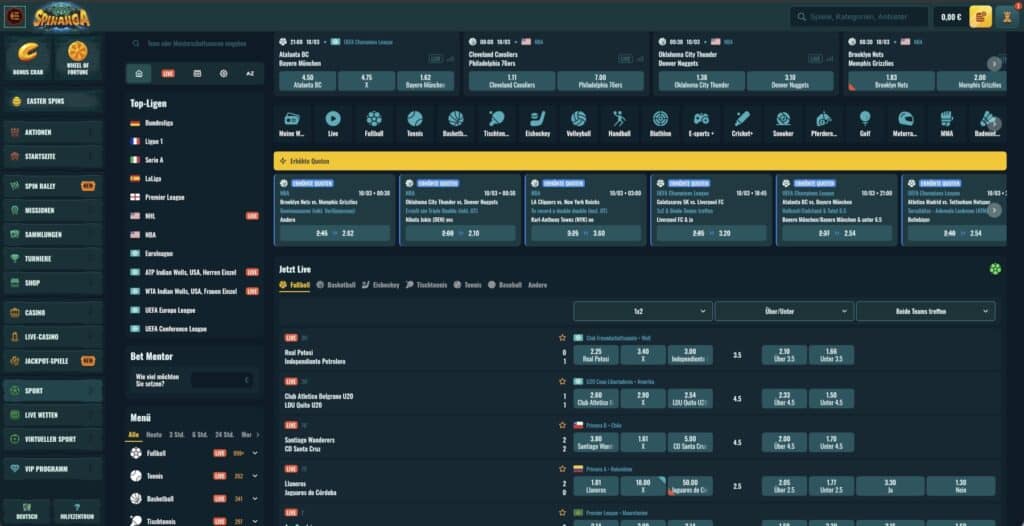
Task: Show more time filters with Menü arrow
Action: tap(257, 435)
